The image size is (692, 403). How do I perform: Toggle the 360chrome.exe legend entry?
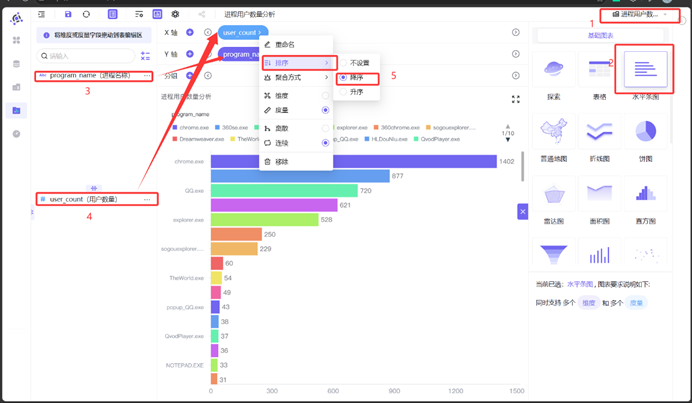click(397, 128)
